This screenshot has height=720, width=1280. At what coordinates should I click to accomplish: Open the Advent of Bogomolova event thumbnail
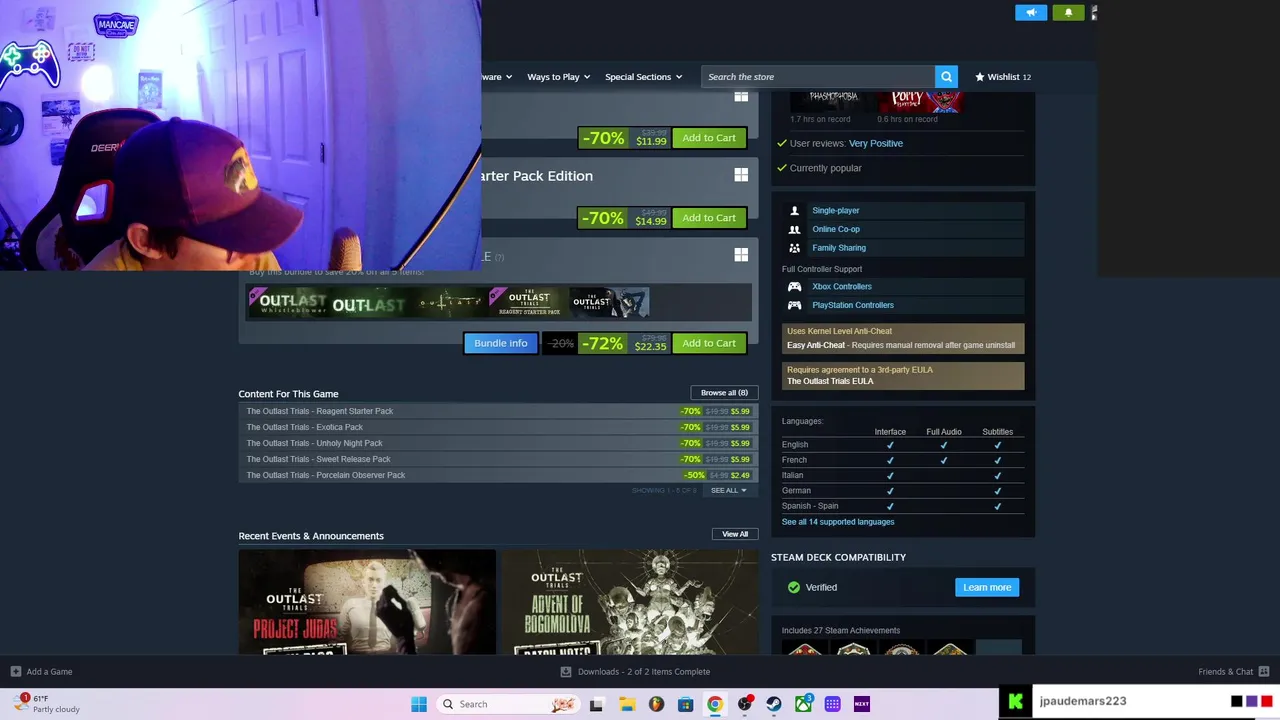(630, 602)
